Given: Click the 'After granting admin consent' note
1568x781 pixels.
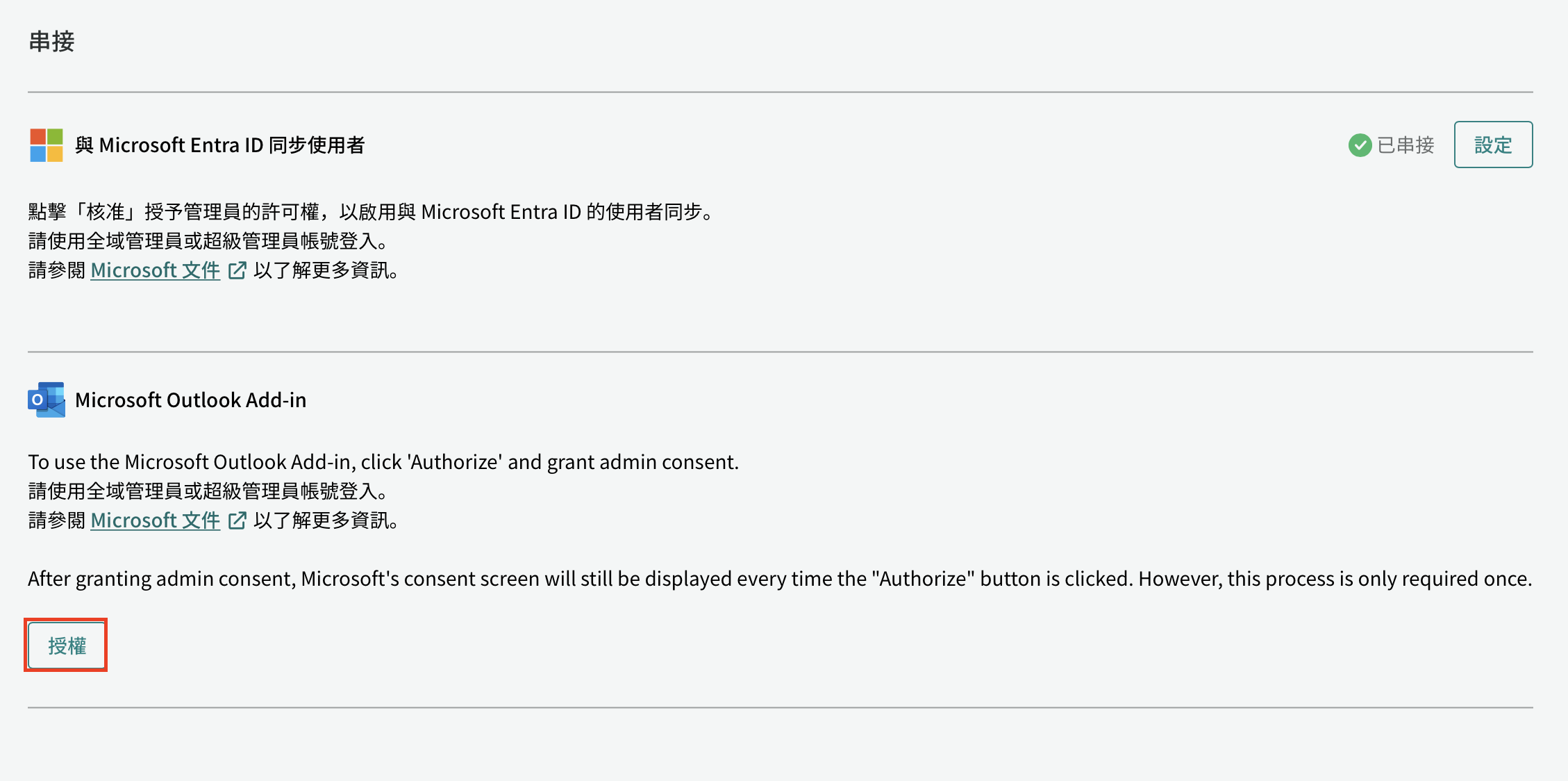Looking at the screenshot, I should pos(780,579).
